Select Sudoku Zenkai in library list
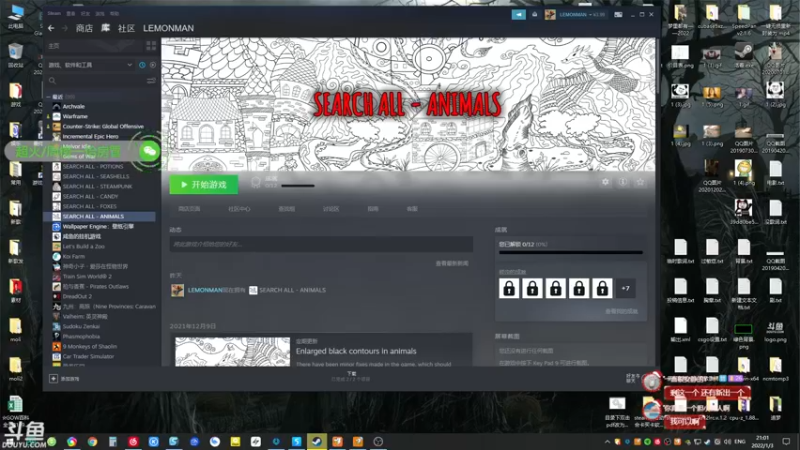This screenshot has height=450, width=800. 81,326
